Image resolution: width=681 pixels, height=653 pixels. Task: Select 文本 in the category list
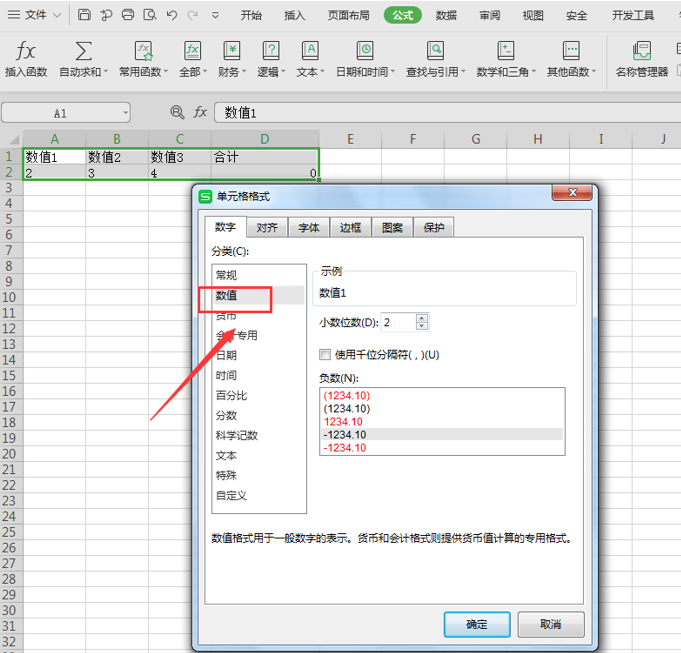(258, 455)
